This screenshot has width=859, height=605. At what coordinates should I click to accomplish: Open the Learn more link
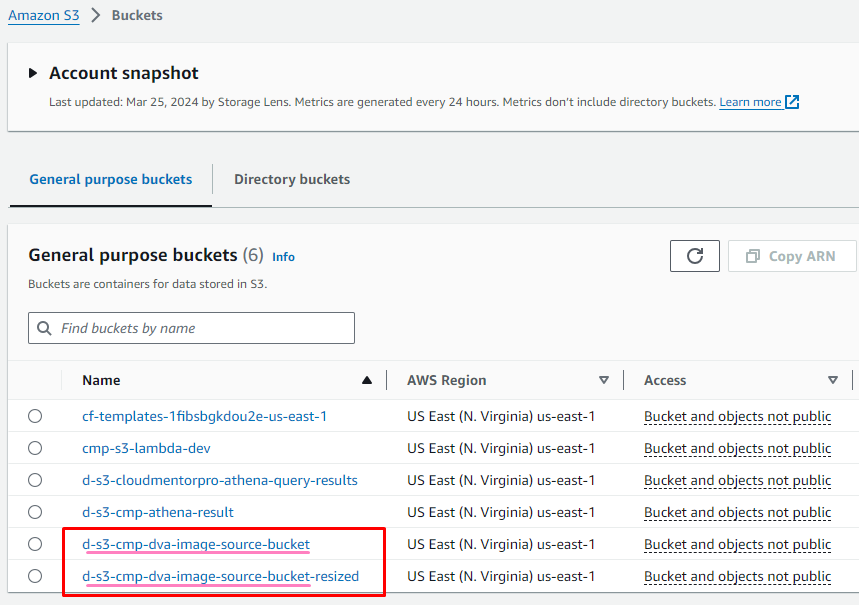750,102
